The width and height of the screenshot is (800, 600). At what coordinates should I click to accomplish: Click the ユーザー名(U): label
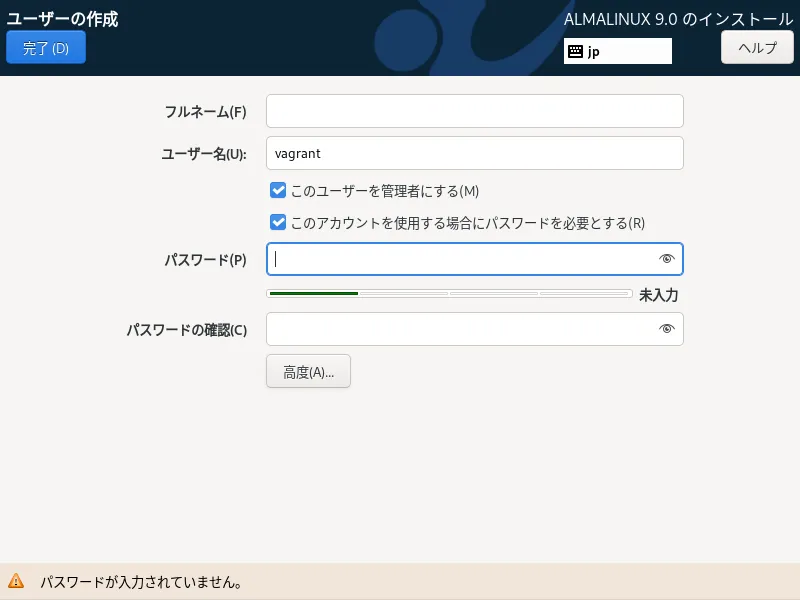[x=204, y=154]
